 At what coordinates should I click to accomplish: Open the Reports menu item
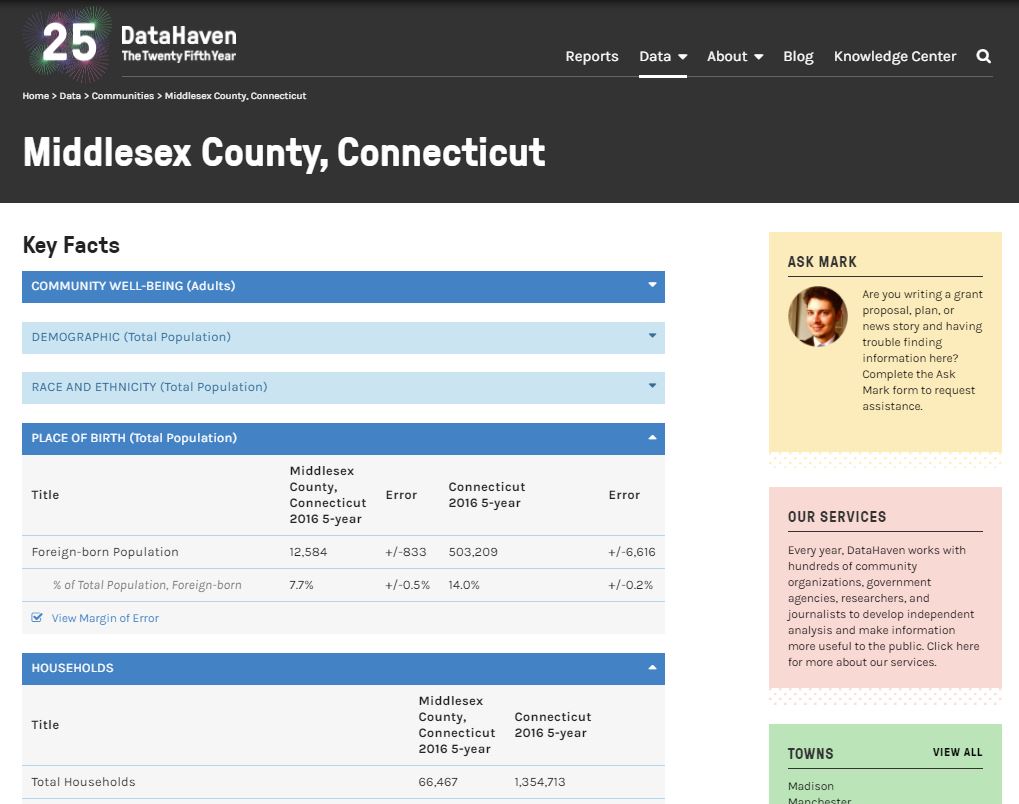(591, 57)
